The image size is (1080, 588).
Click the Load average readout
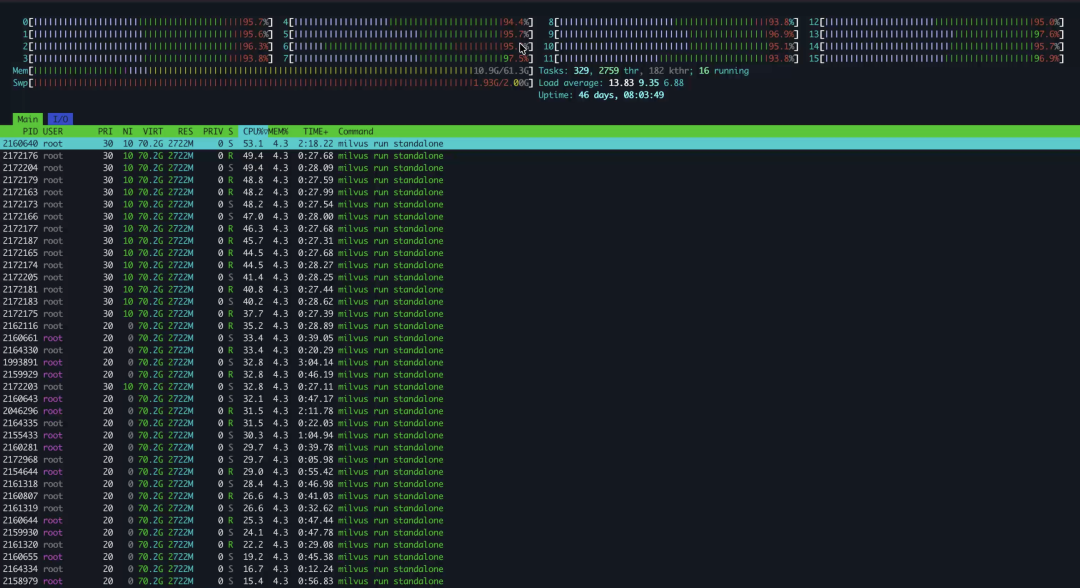(x=611, y=83)
